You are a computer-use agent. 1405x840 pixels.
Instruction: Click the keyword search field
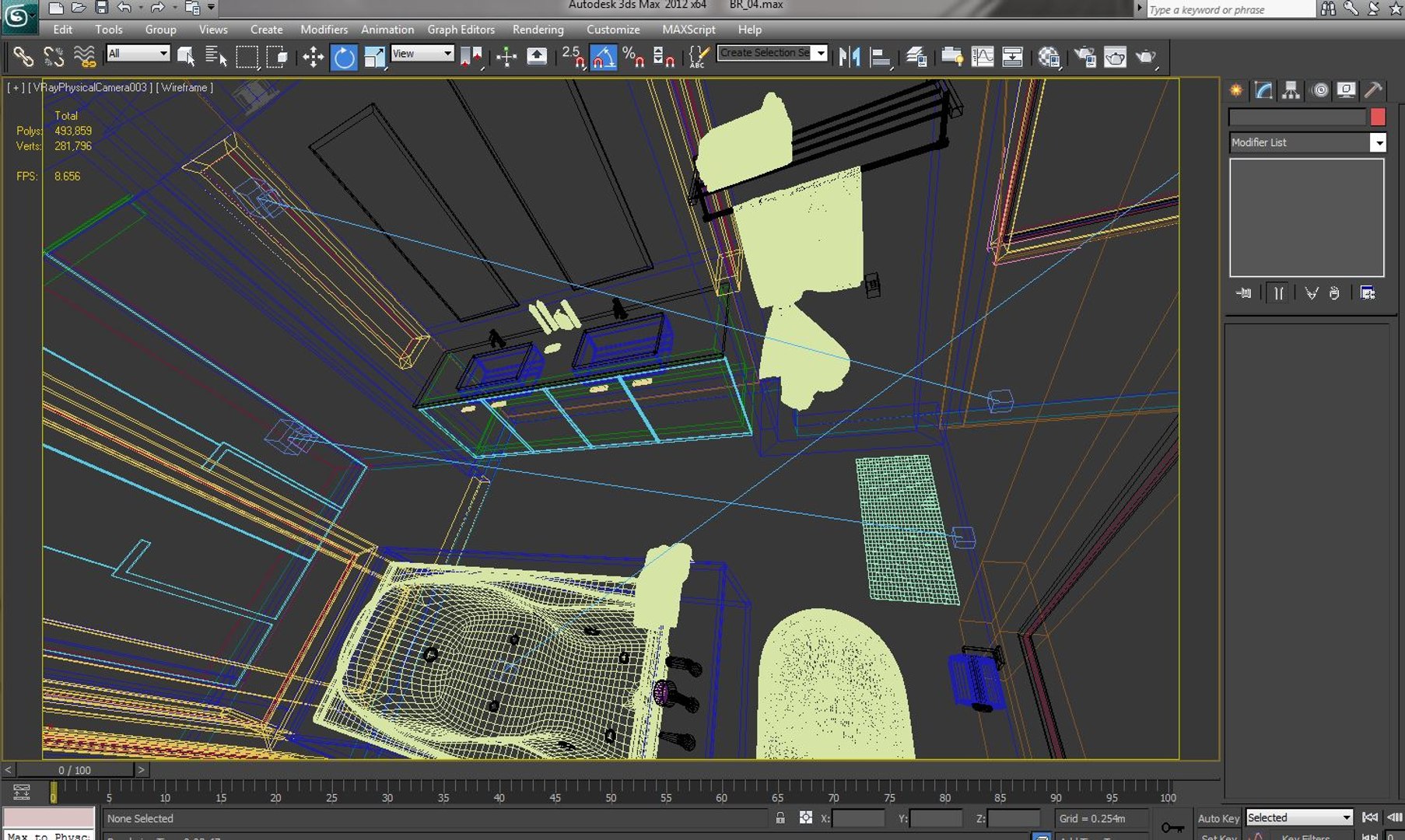pos(1230,10)
